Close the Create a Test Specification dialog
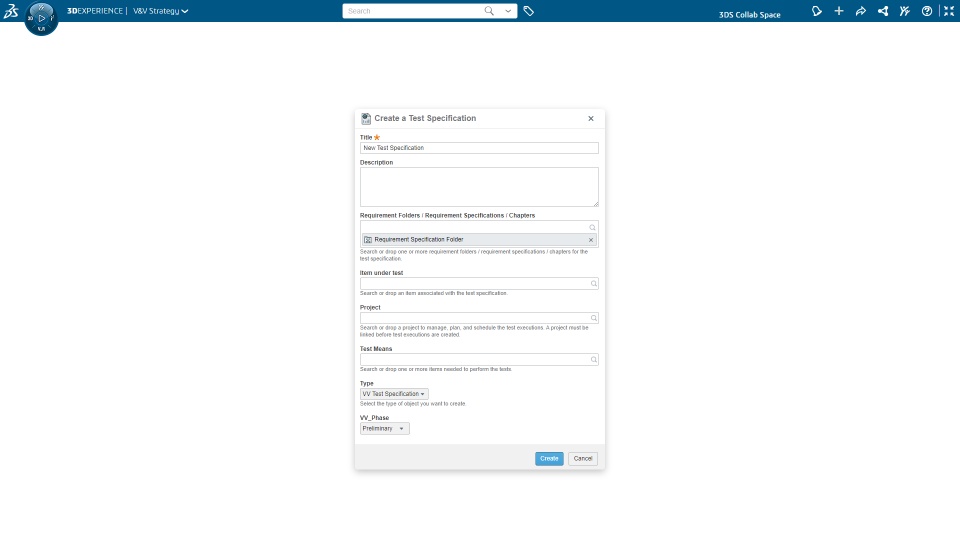 (591, 119)
